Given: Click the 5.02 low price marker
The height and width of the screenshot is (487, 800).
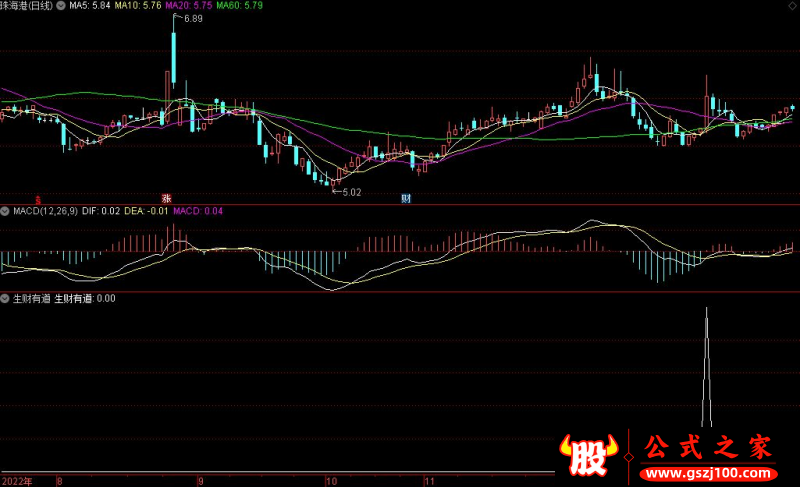Looking at the screenshot, I should click(x=352, y=192).
